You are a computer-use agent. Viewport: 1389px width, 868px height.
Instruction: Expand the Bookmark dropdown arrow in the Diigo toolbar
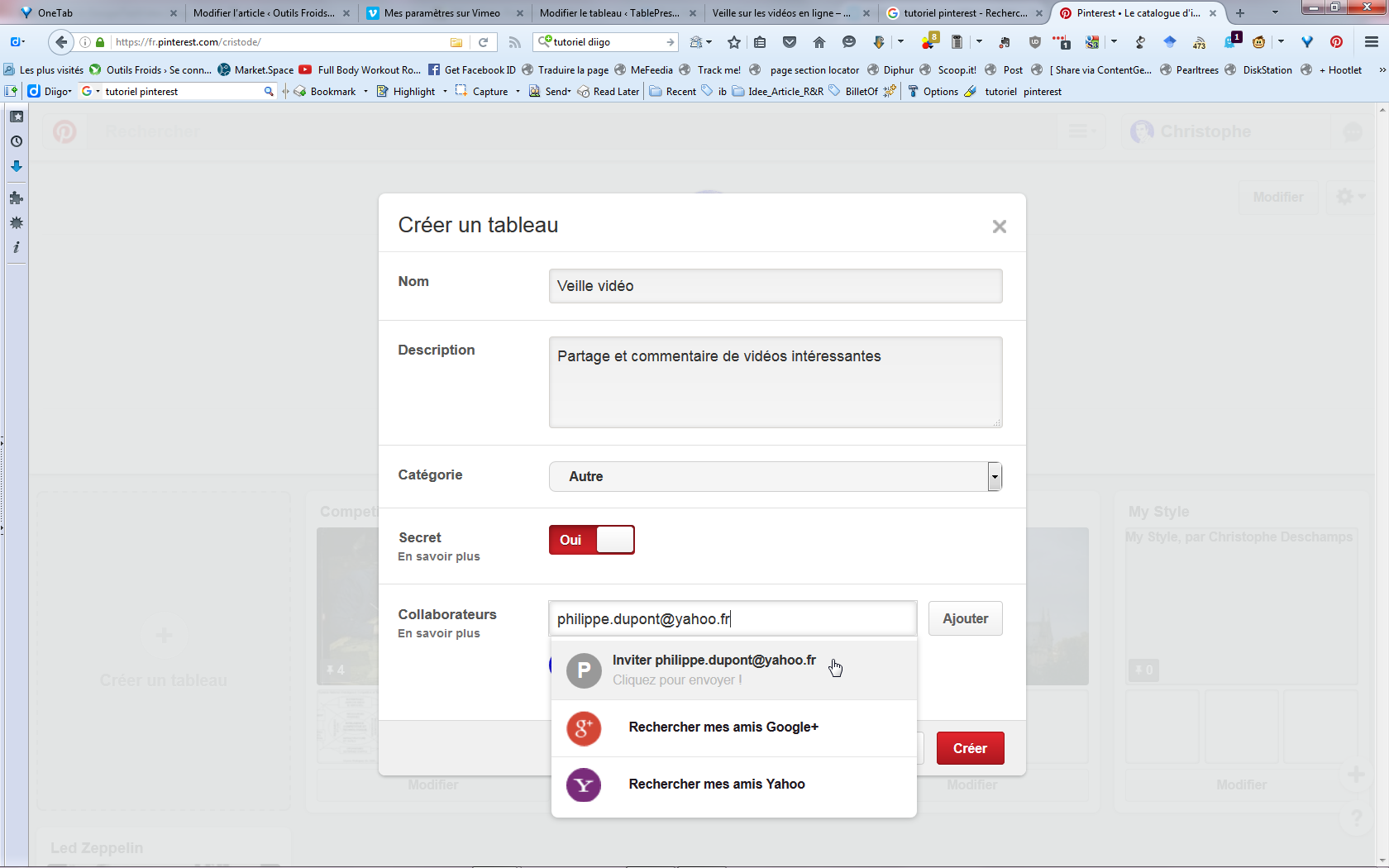tap(365, 92)
